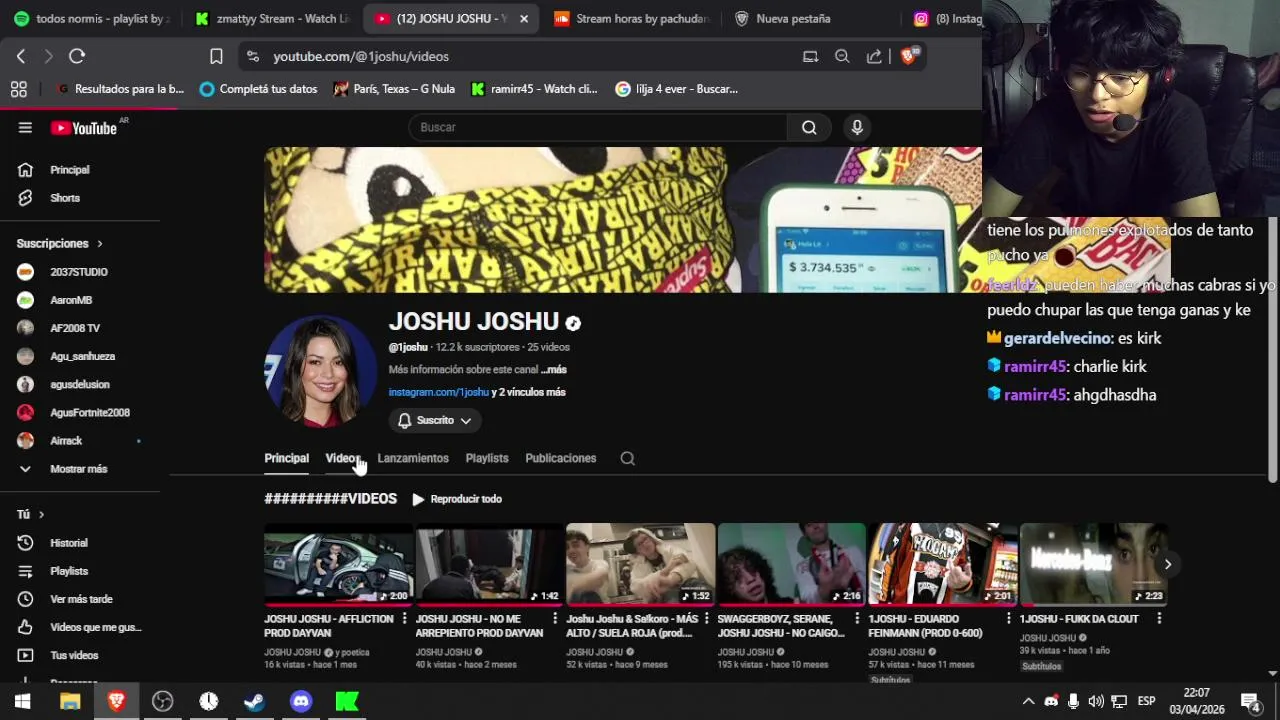Open zoom magnifier in address bar

tap(842, 56)
